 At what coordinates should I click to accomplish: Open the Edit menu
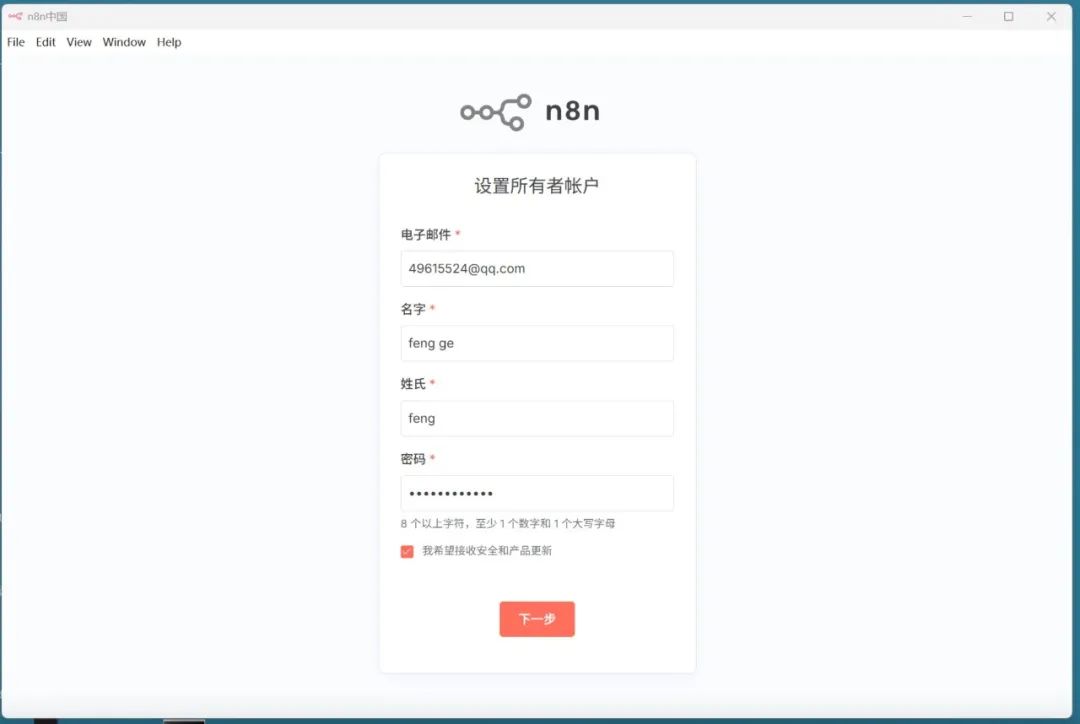tap(45, 42)
